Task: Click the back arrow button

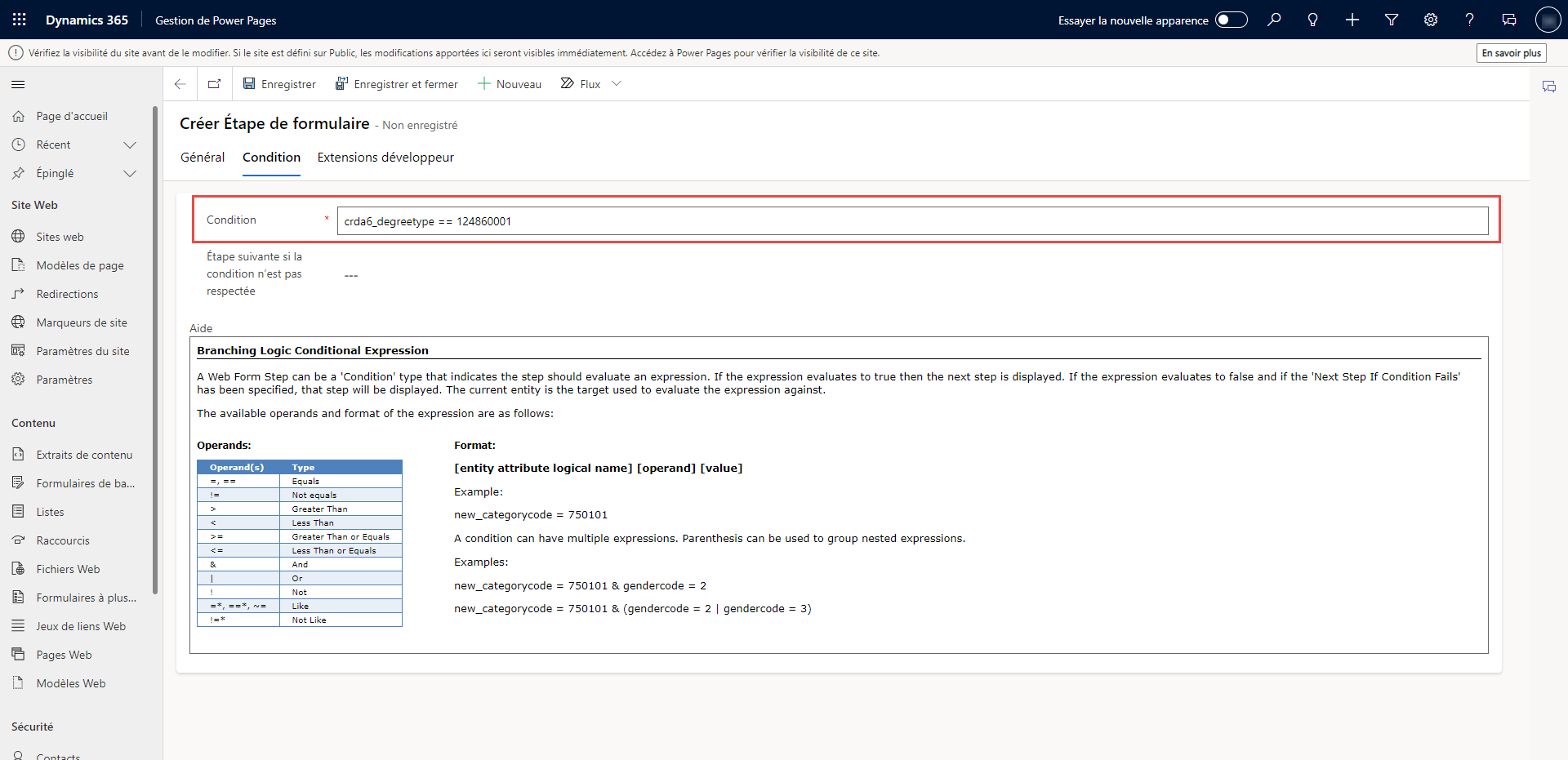Action: (x=180, y=84)
